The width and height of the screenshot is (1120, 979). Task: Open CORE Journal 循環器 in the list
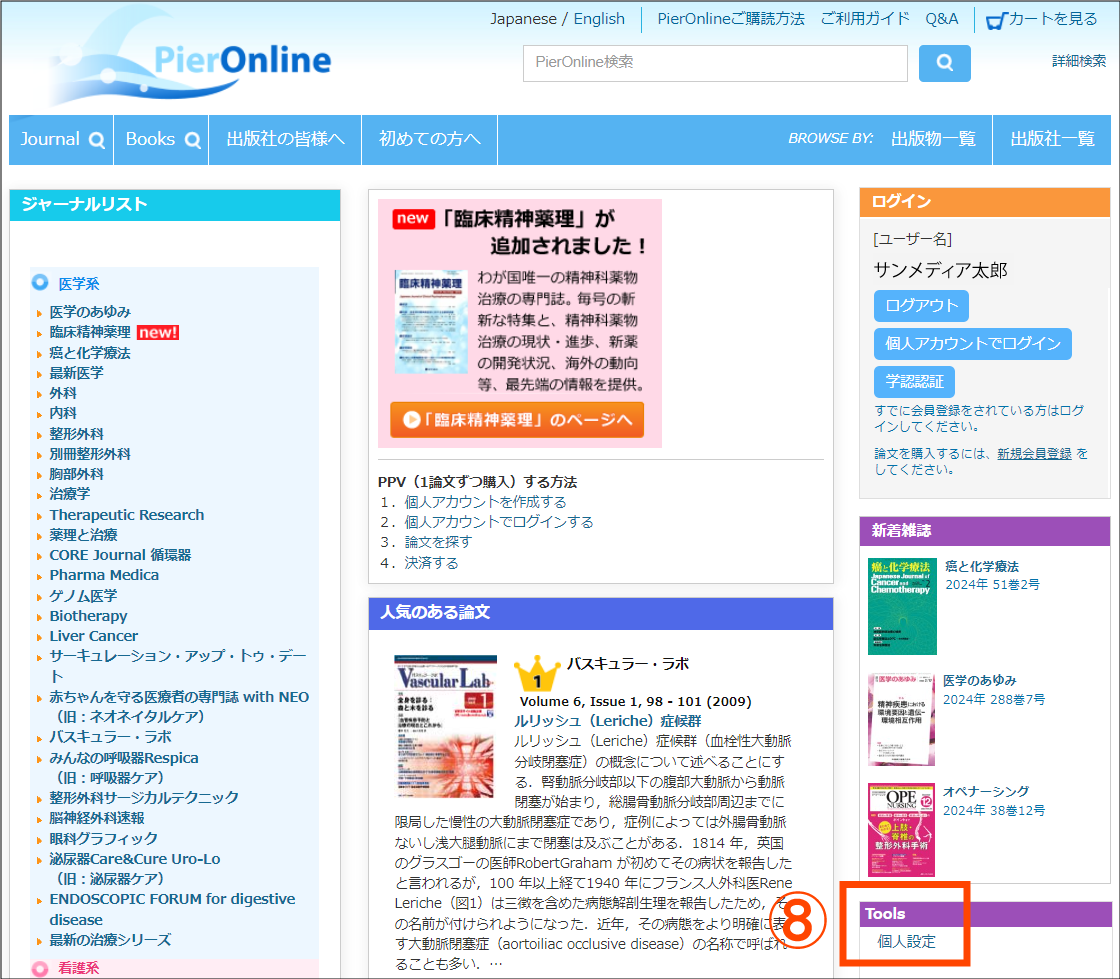click(x=120, y=555)
